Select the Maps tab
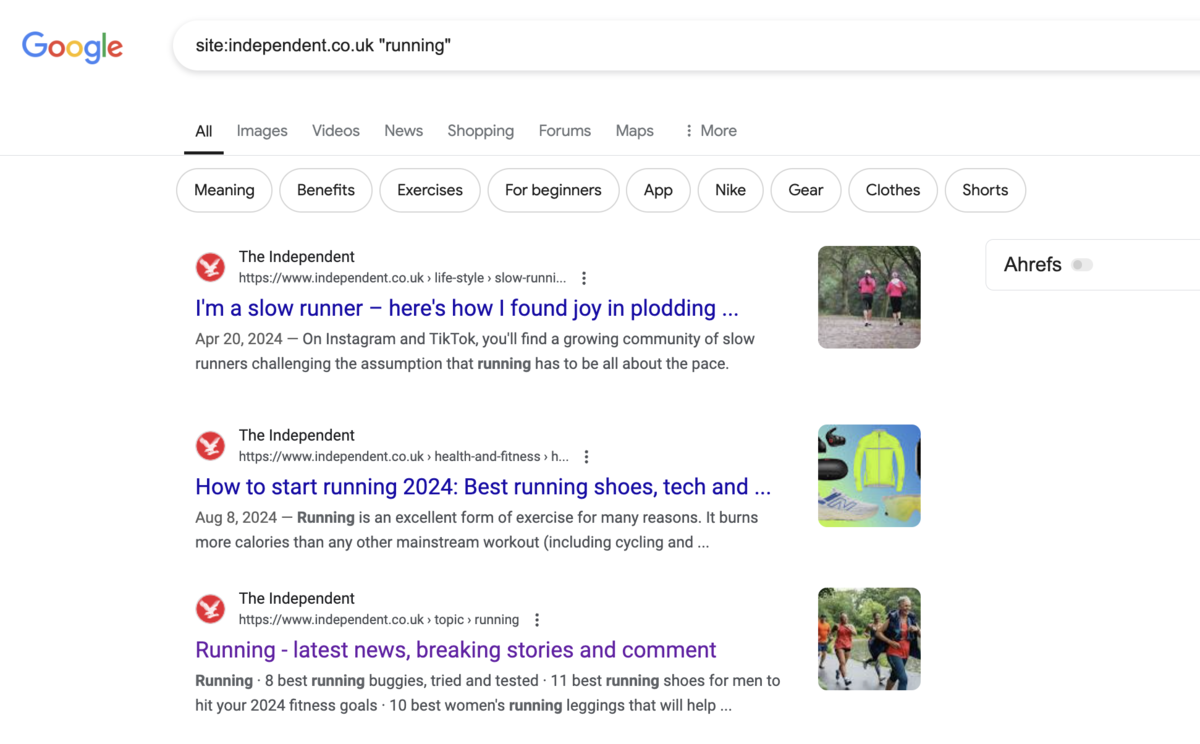Viewport: 1200px width, 744px height. 634,131
